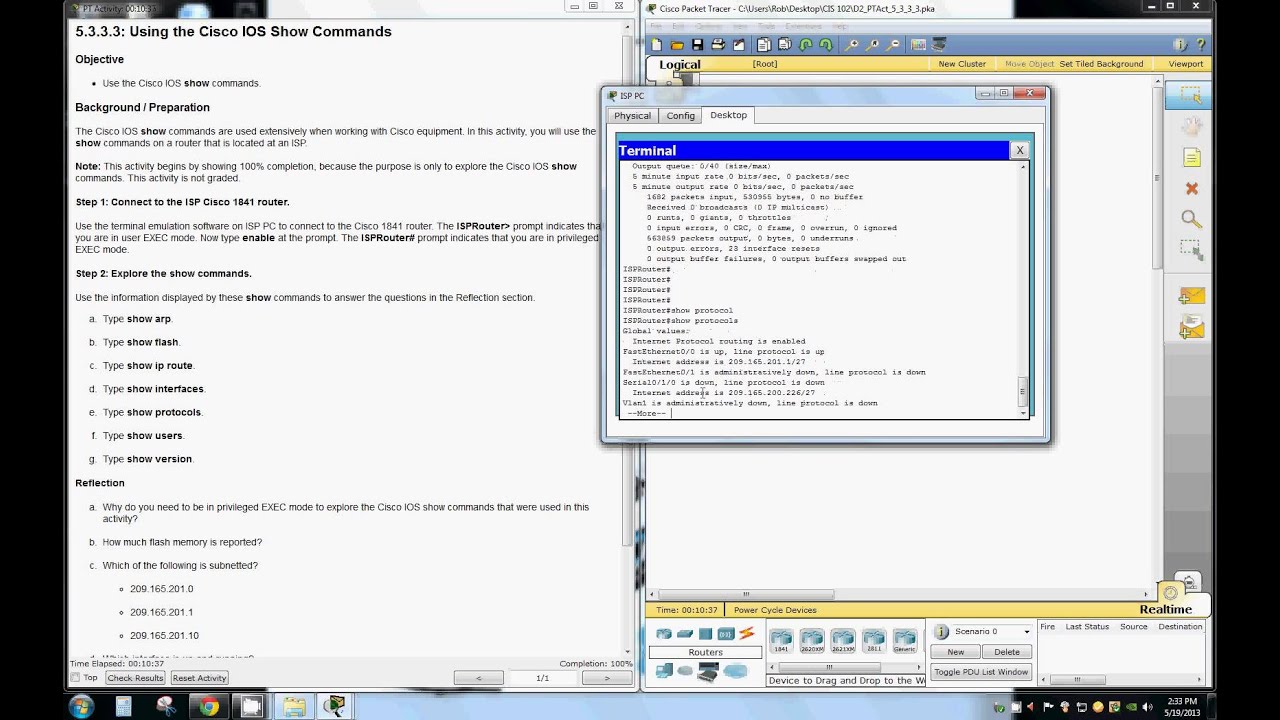The height and width of the screenshot is (720, 1280).
Task: Open the Drawing Palette icon
Action: pyautogui.click(x=918, y=45)
